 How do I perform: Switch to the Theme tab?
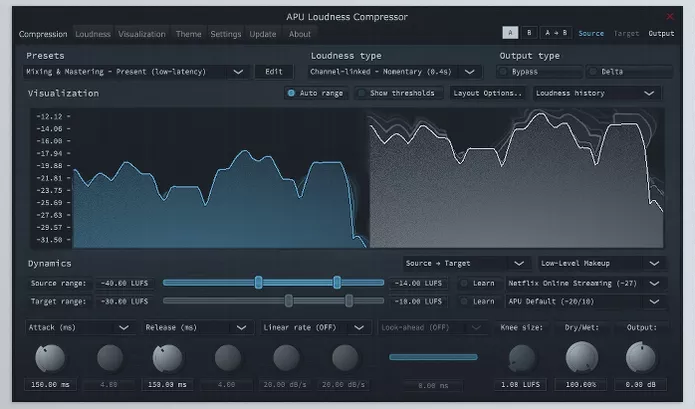pyautogui.click(x=188, y=34)
